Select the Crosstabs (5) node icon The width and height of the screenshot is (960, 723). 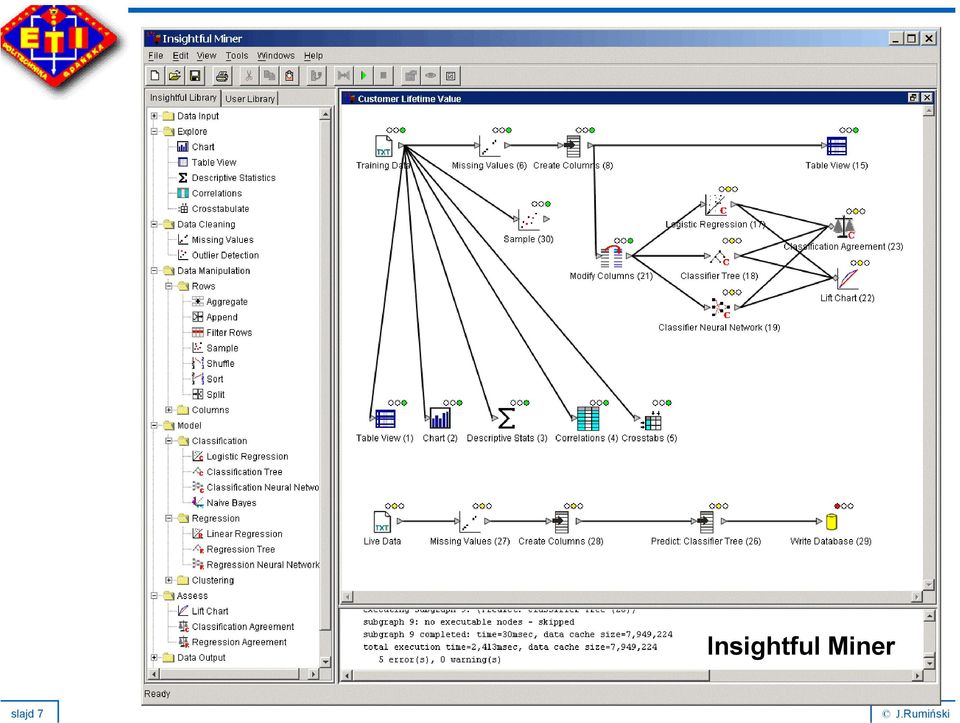652,419
